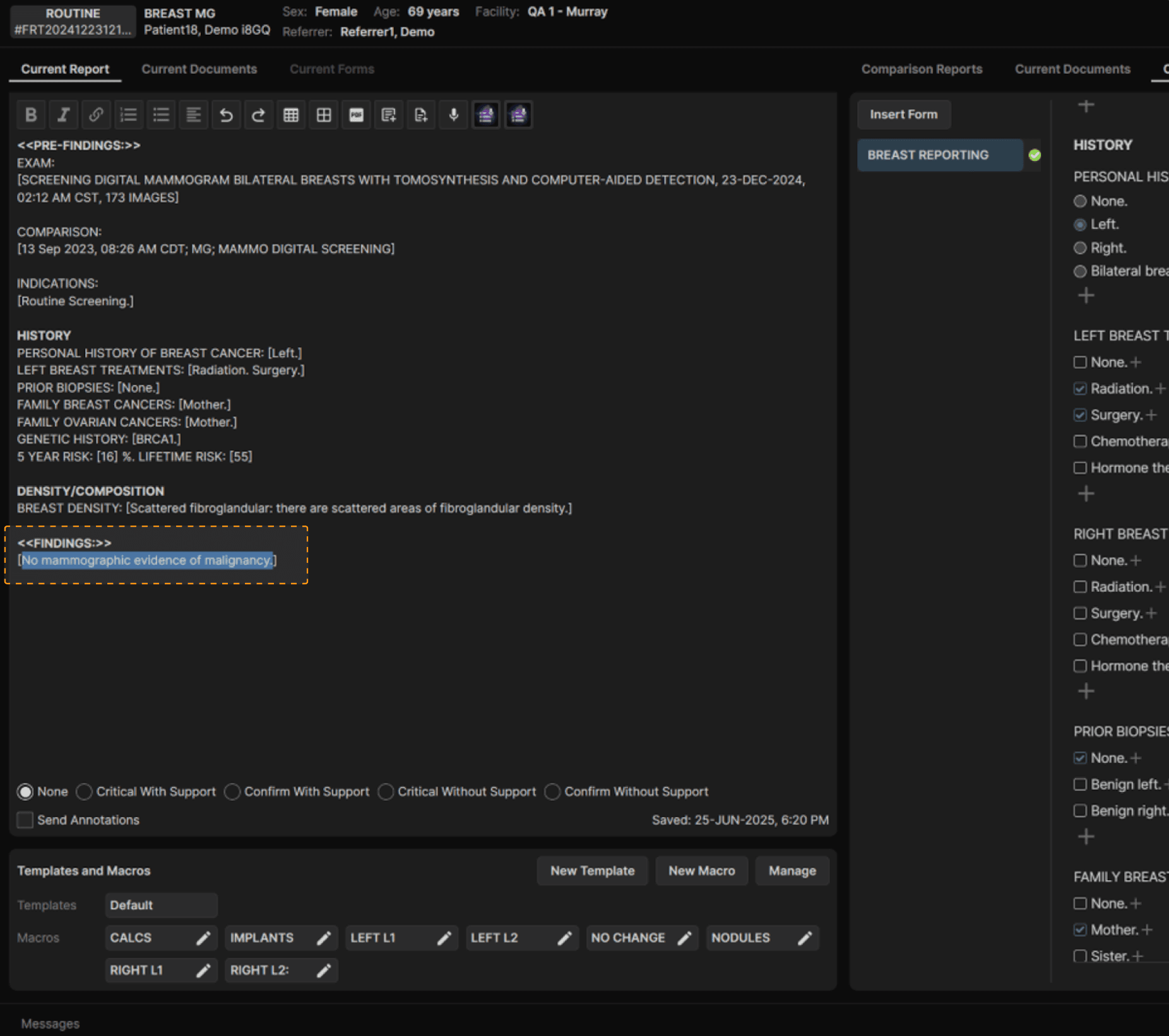This screenshot has height=1036, width=1169.
Task: Expand plus next to Prior Biopsies None
Action: 1136,758
